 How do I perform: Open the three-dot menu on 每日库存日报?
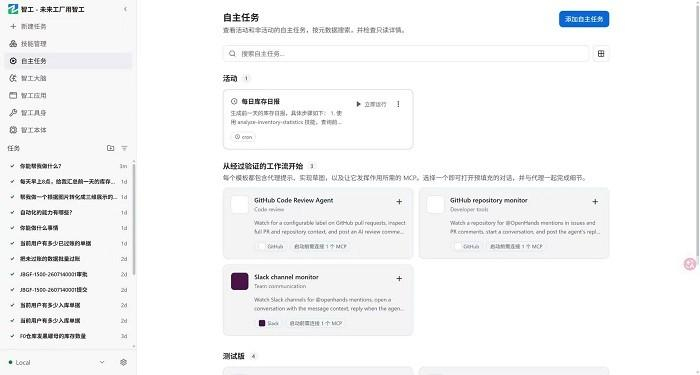[398, 104]
